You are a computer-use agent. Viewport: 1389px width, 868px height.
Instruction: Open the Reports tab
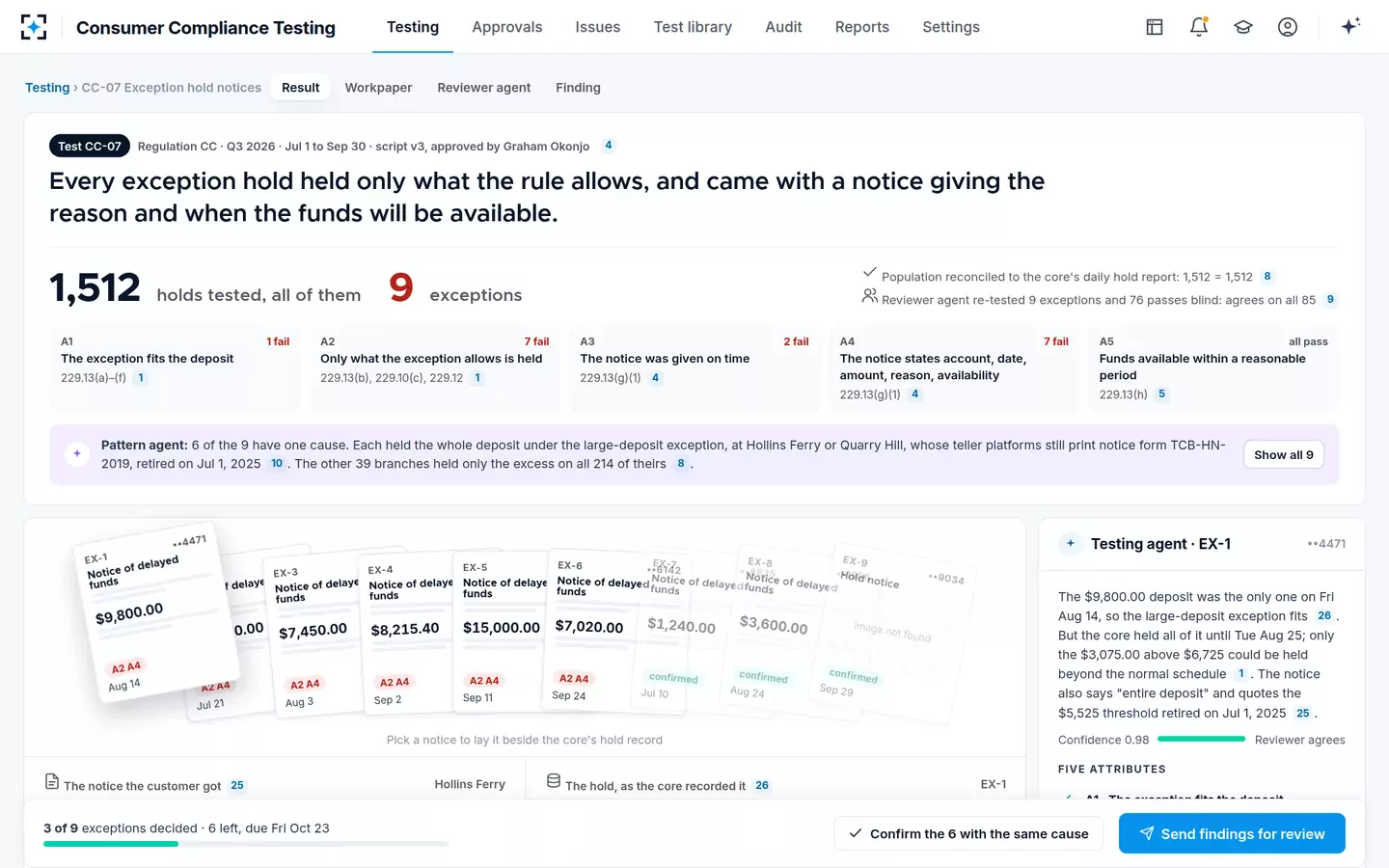(862, 27)
